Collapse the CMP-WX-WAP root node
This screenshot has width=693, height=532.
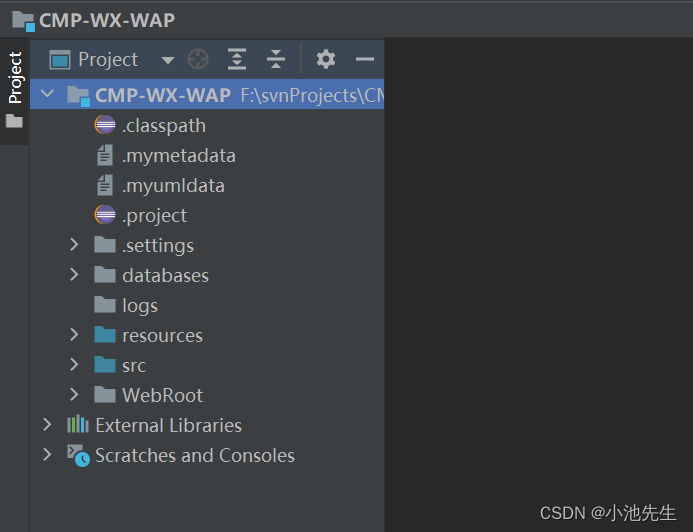pos(47,94)
